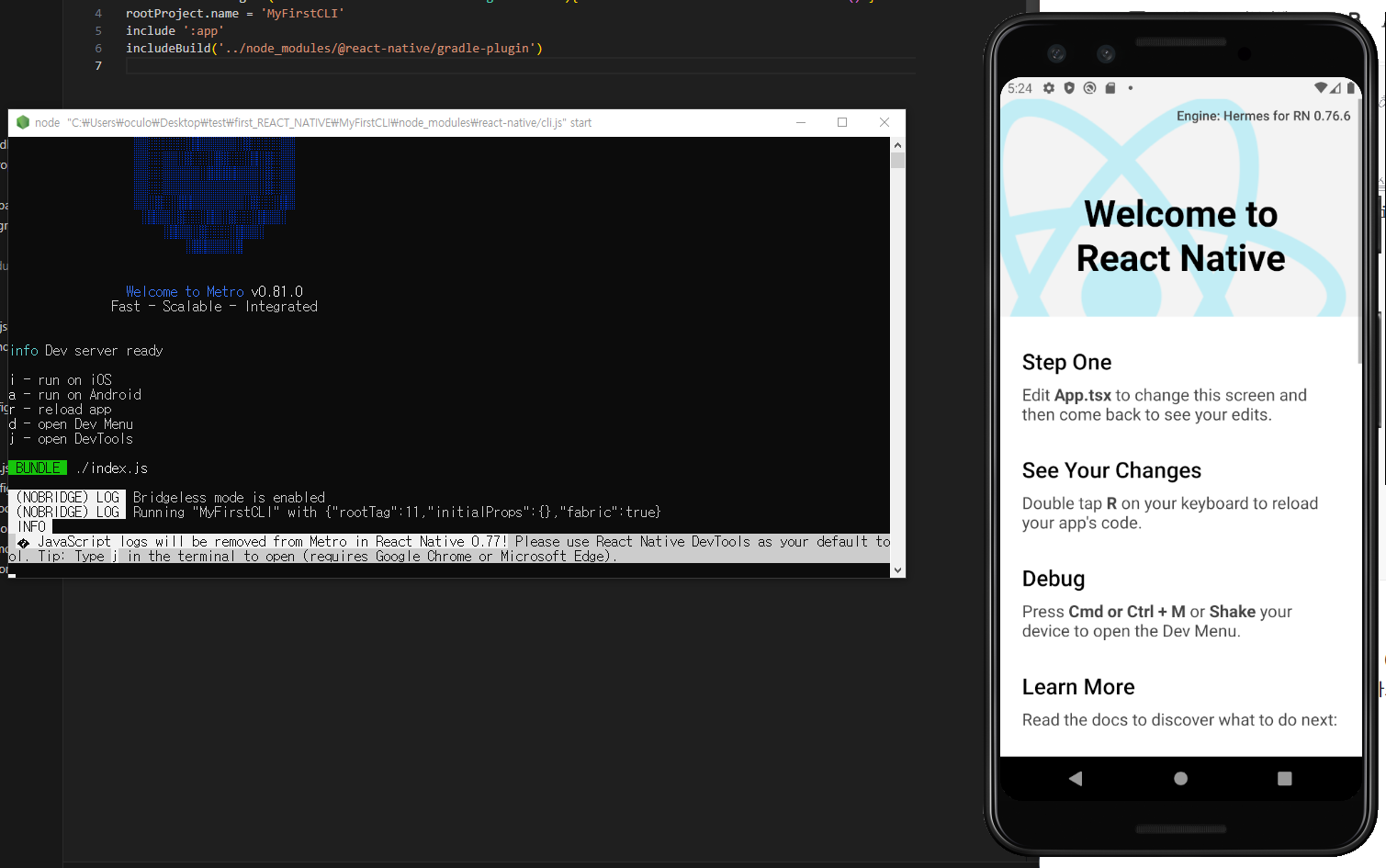1386x868 pixels.
Task: Click 'Running "MyFirstCLI"' log line
Action: click(397, 513)
